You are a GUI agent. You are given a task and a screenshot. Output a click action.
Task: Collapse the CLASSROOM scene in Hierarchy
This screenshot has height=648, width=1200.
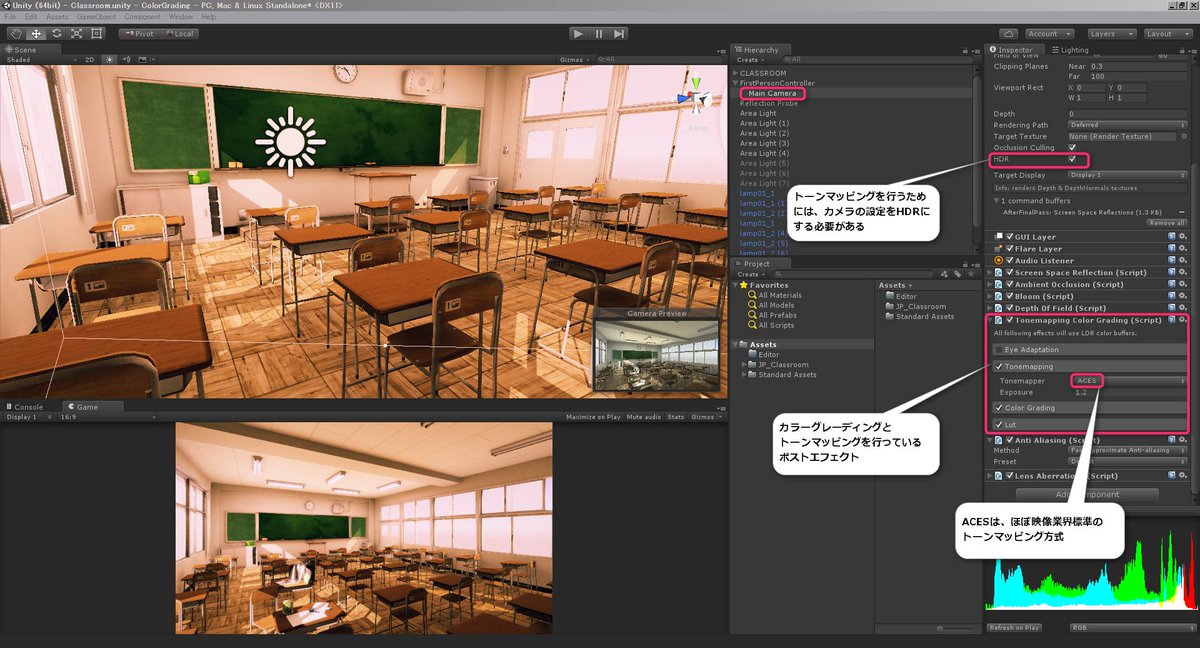click(x=736, y=73)
